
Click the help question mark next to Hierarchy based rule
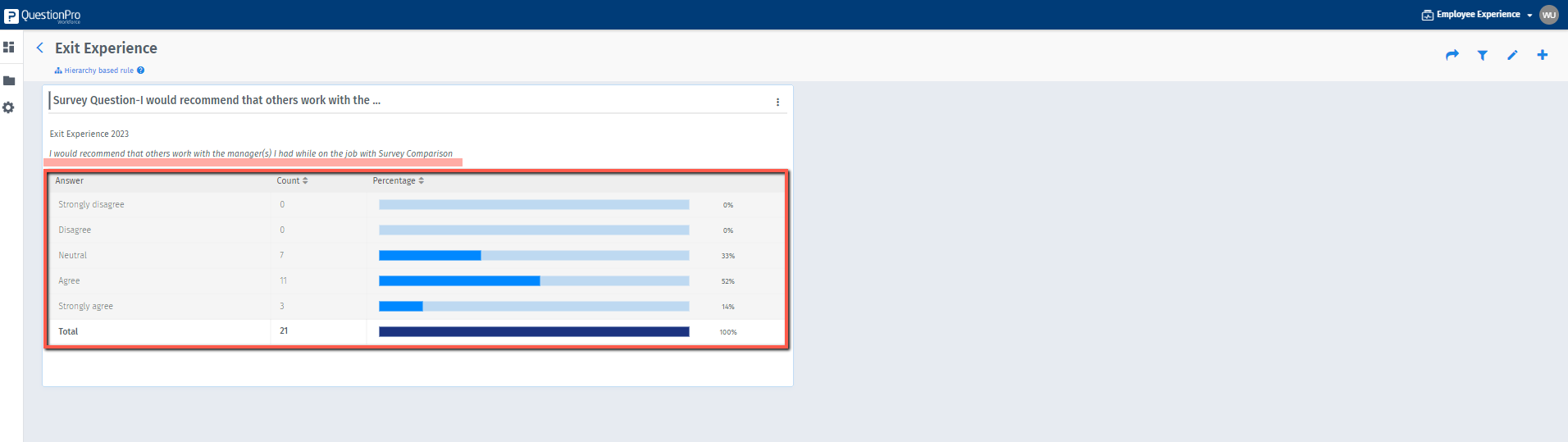pos(141,71)
